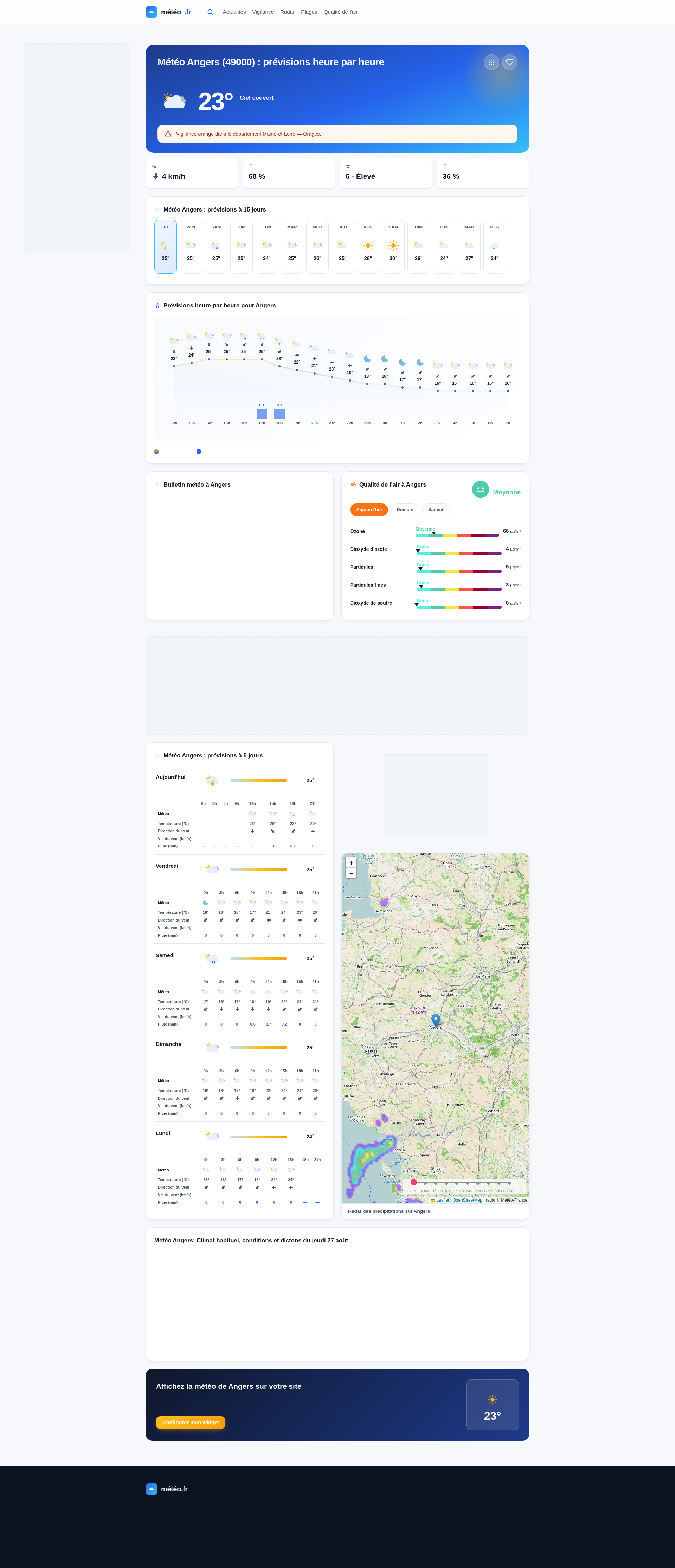675x1568 pixels.
Task: Open the OpenStreetMap attribution link
Action: click(467, 1201)
